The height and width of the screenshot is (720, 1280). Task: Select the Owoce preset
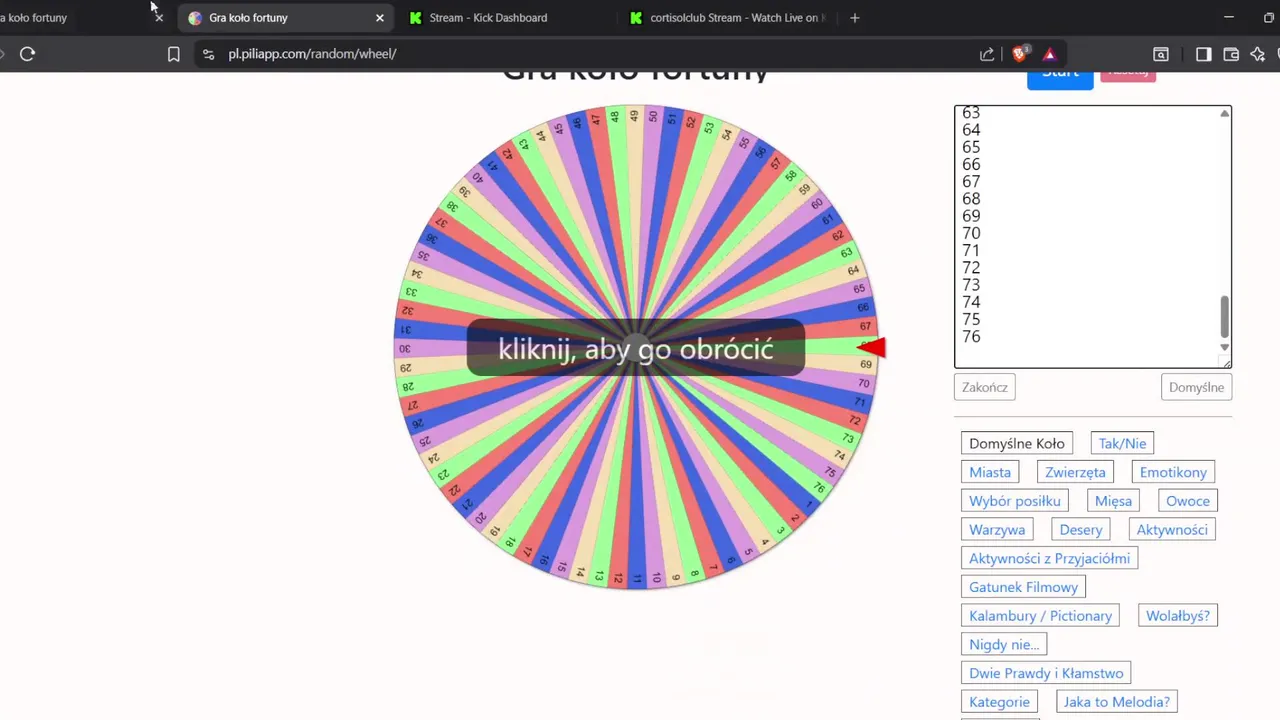1187,501
